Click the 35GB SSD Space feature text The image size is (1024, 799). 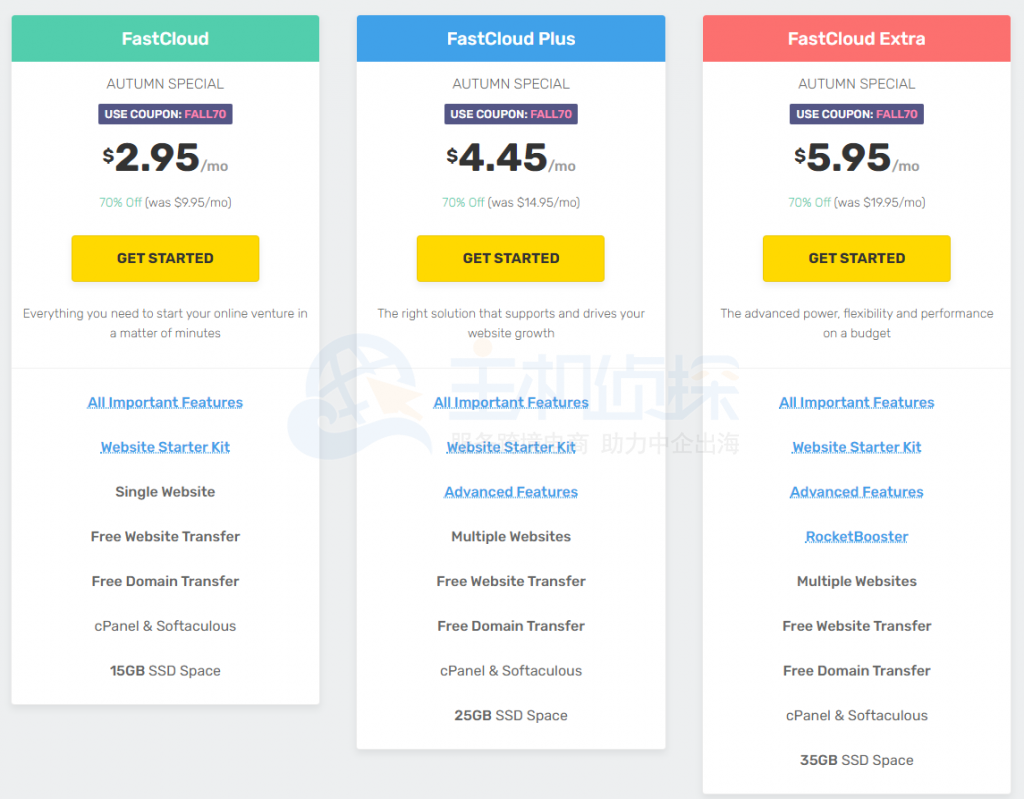point(856,760)
